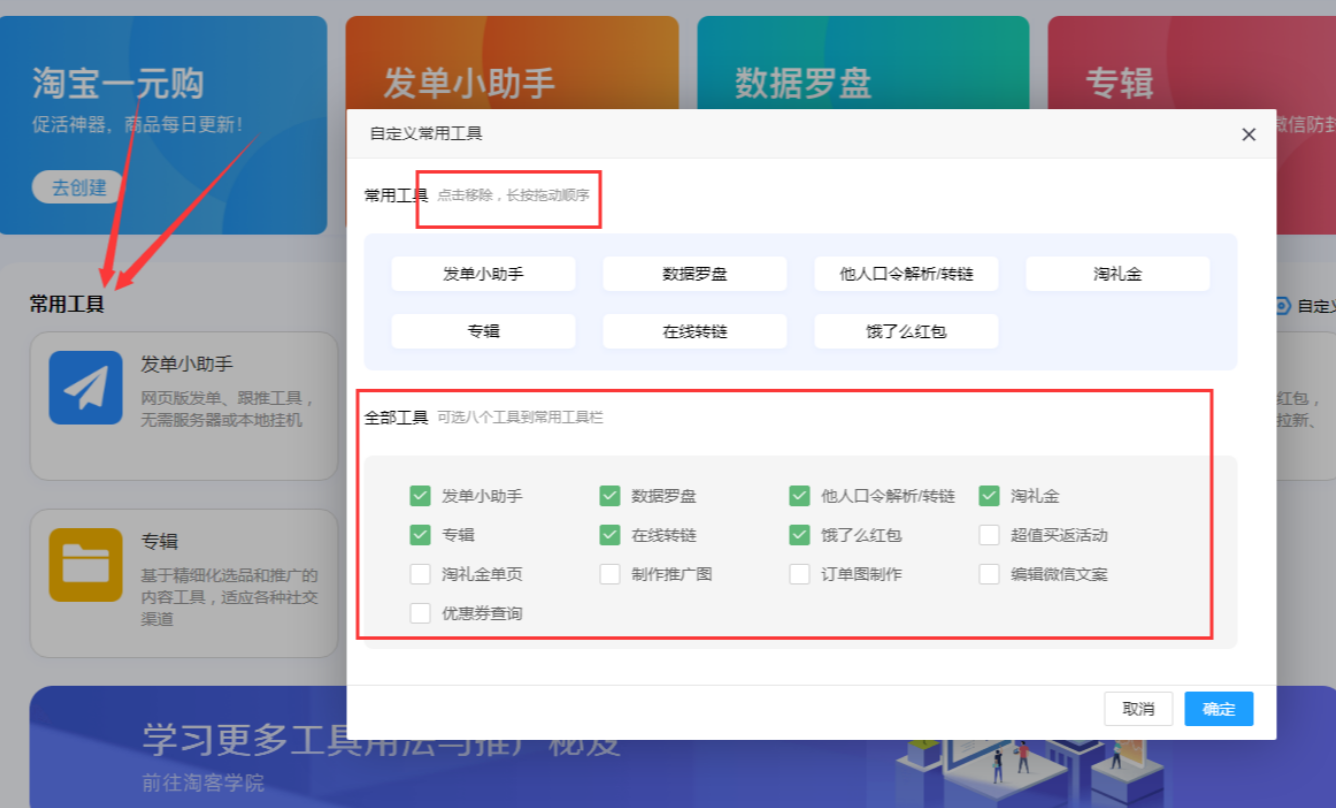Uncheck the 发单小助手 checkbox
Screen dimensions: 1336x808
pyautogui.click(x=420, y=496)
